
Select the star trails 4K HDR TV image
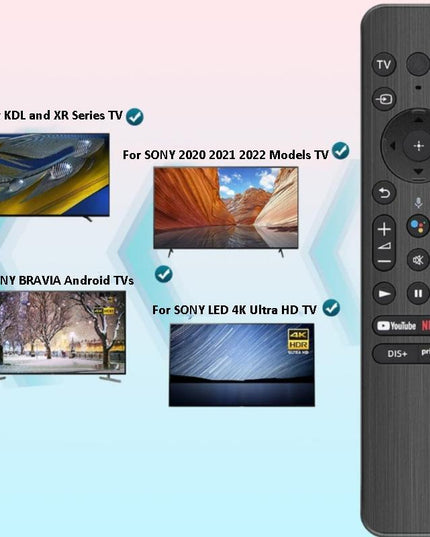point(242,365)
